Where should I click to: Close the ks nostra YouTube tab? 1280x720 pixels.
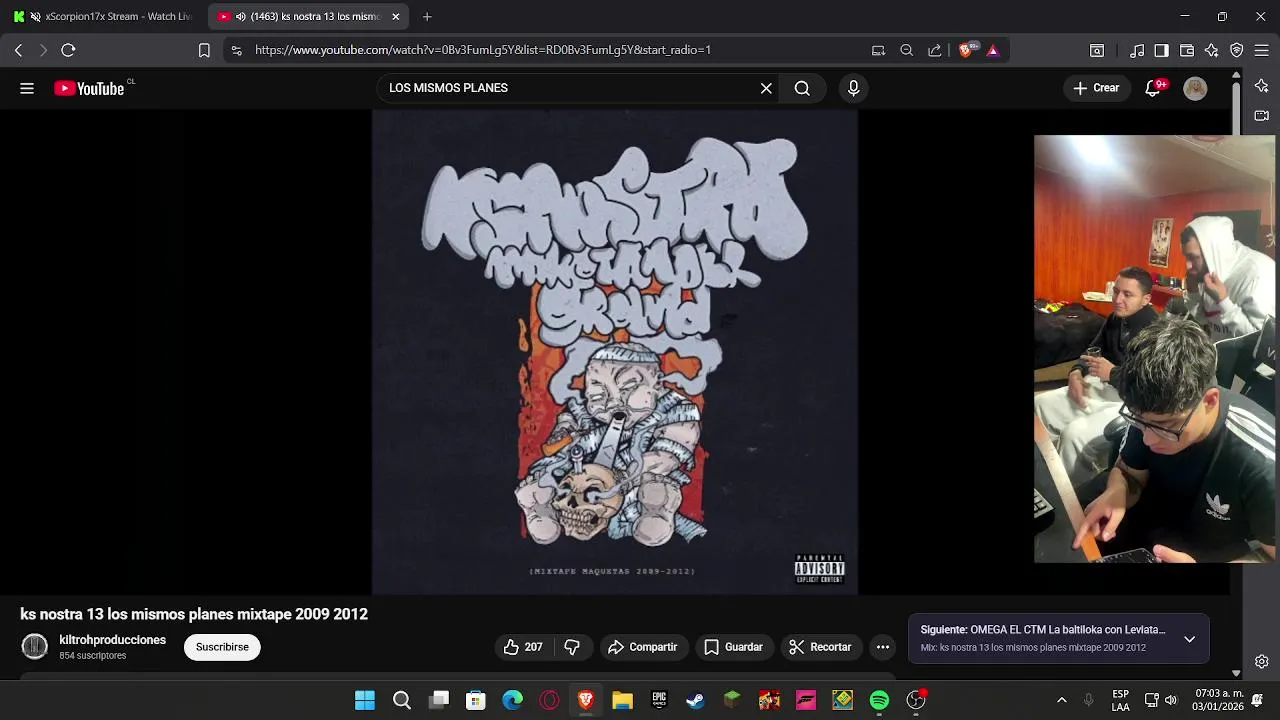pos(395,17)
